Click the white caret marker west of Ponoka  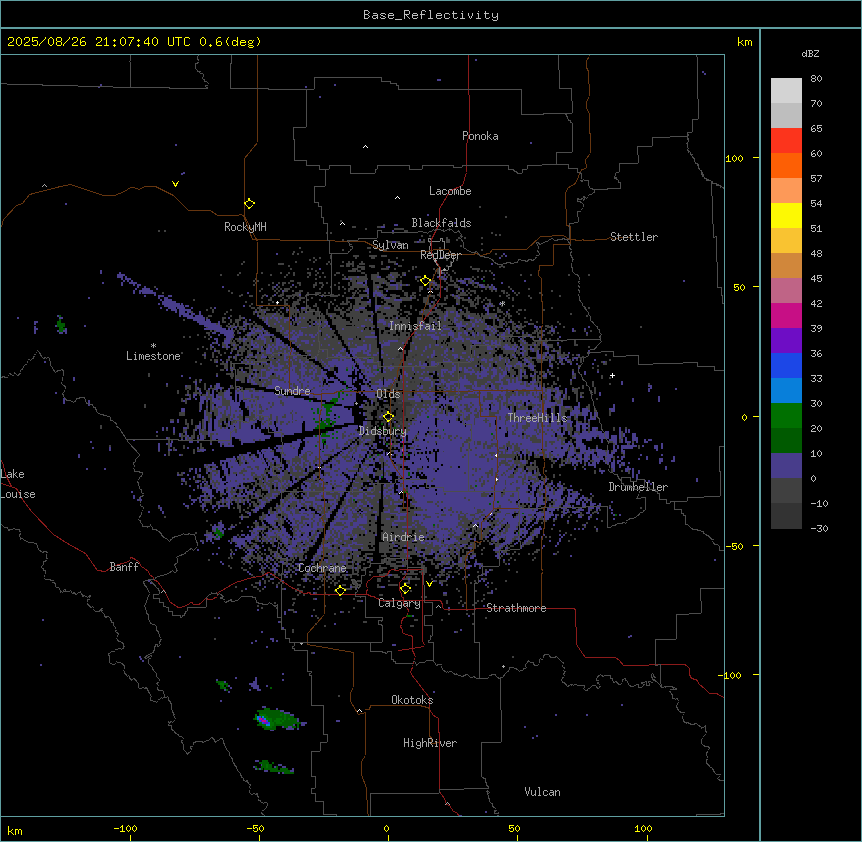[366, 147]
